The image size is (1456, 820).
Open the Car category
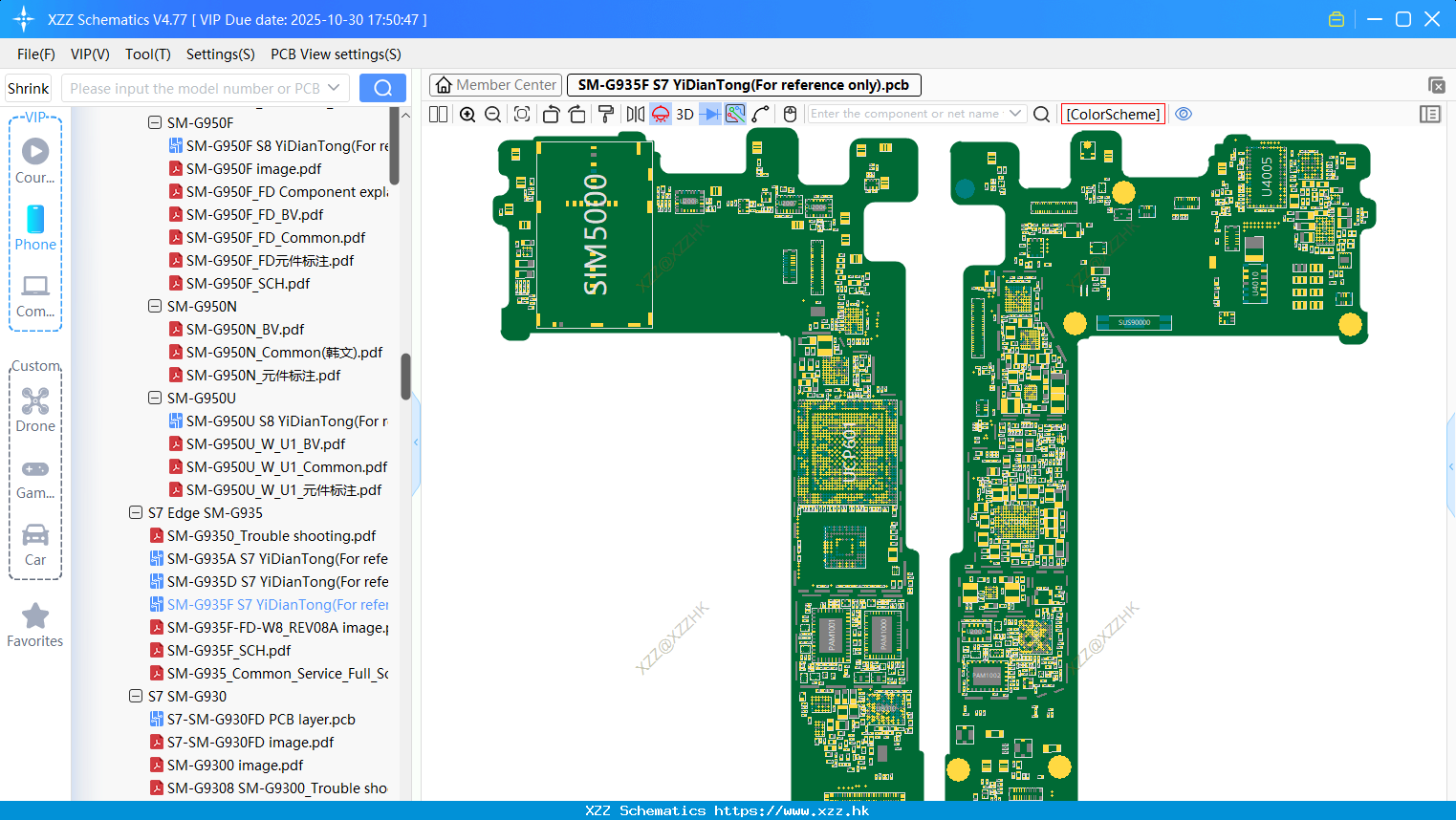pos(35,545)
